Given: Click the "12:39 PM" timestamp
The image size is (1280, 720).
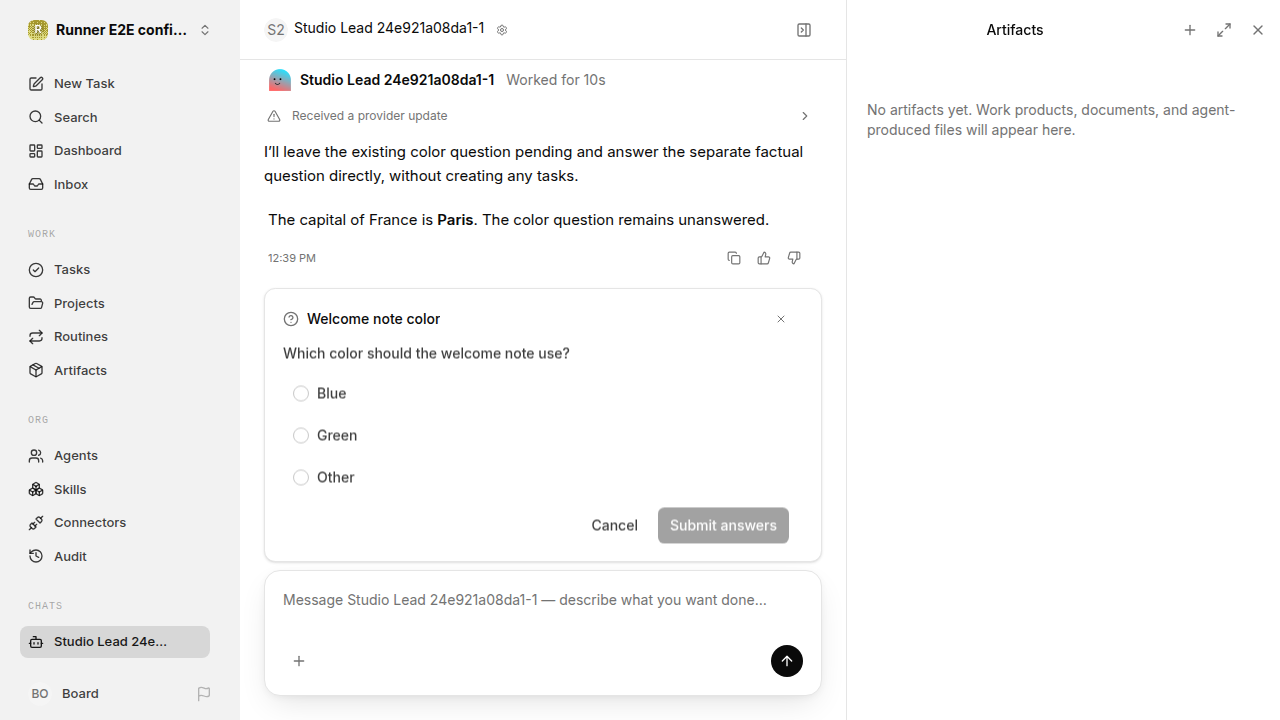Looking at the screenshot, I should [292, 258].
